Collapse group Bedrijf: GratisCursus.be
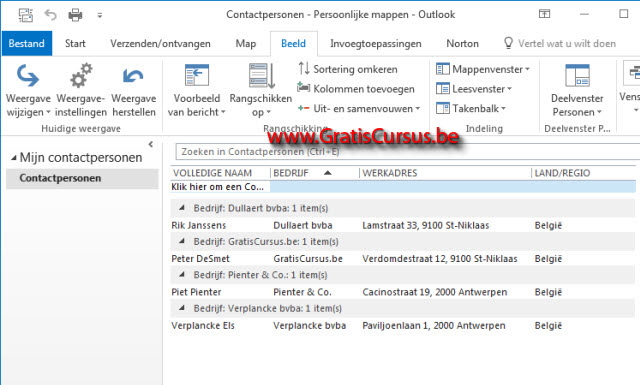640x385 pixels. pyautogui.click(x=182, y=241)
